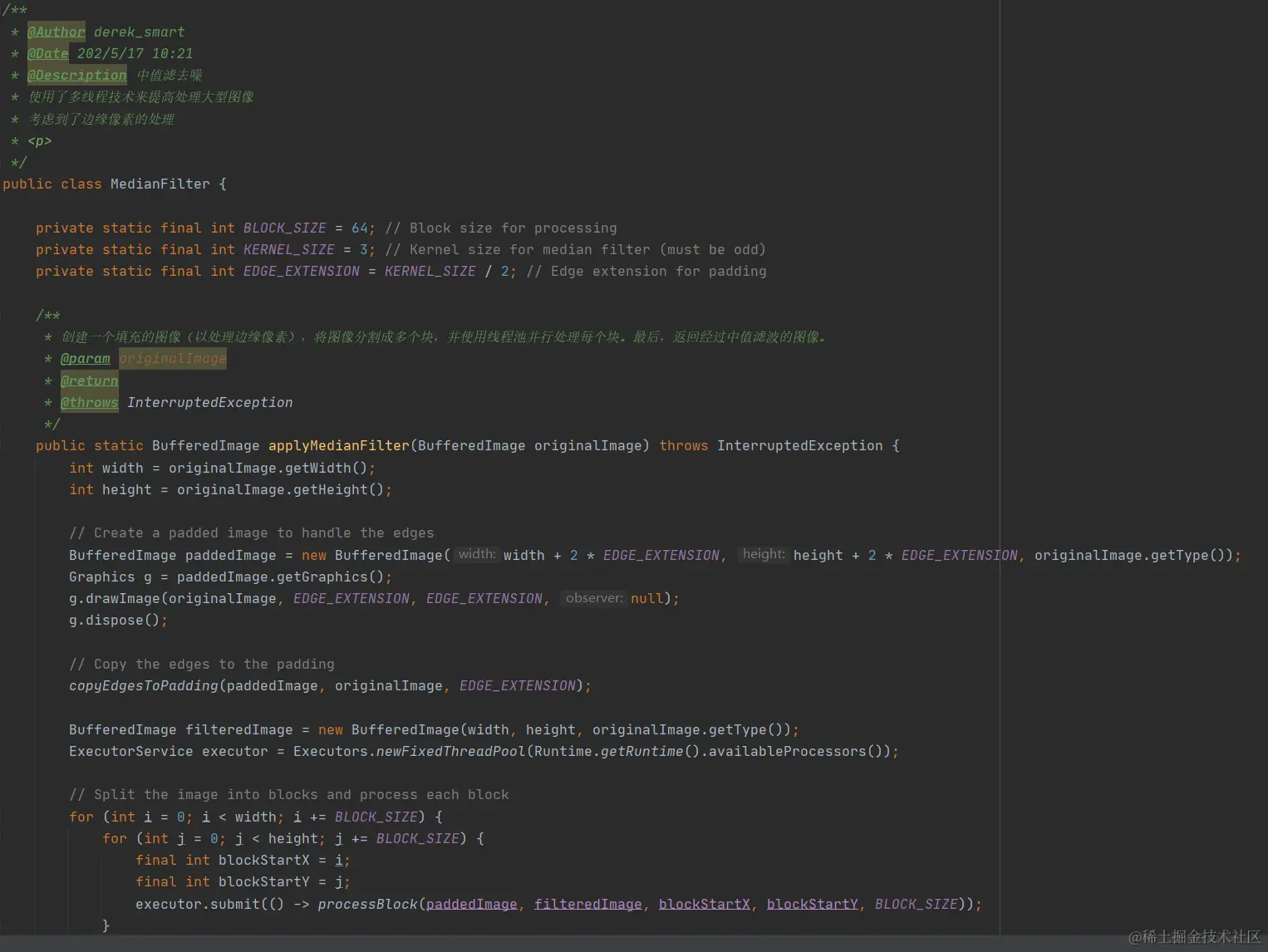This screenshot has height=952, width=1268.
Task: Click the comment "Split the image into blocks and process each block"
Action: [x=289, y=794]
